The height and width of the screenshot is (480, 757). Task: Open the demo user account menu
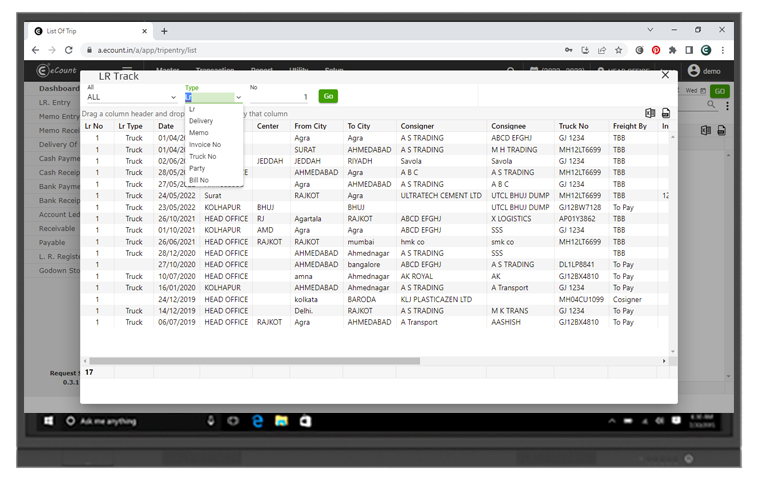pyautogui.click(x=704, y=71)
